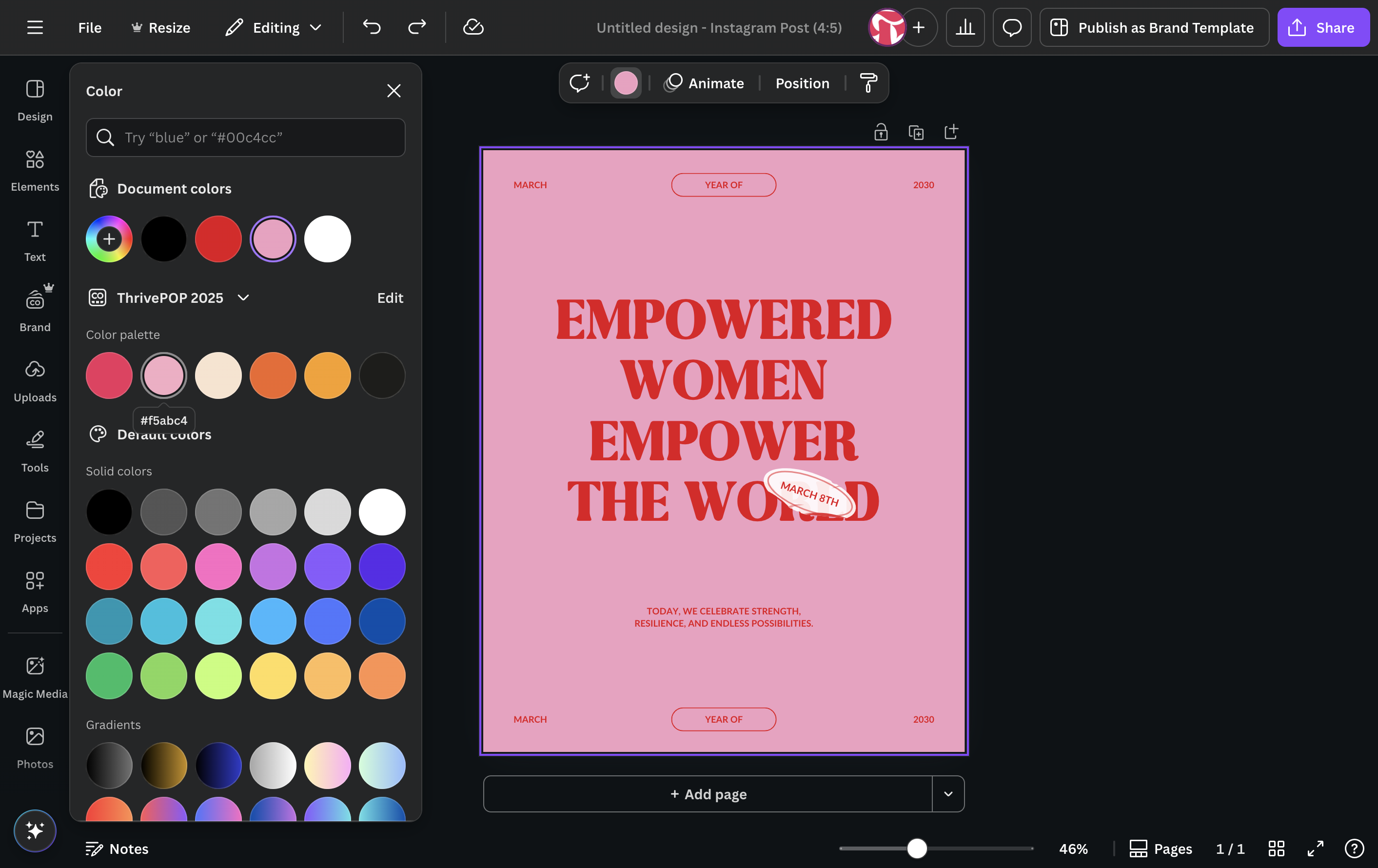The width and height of the screenshot is (1378, 868).
Task: Select crimson pink brand palette swatch
Action: (x=109, y=375)
